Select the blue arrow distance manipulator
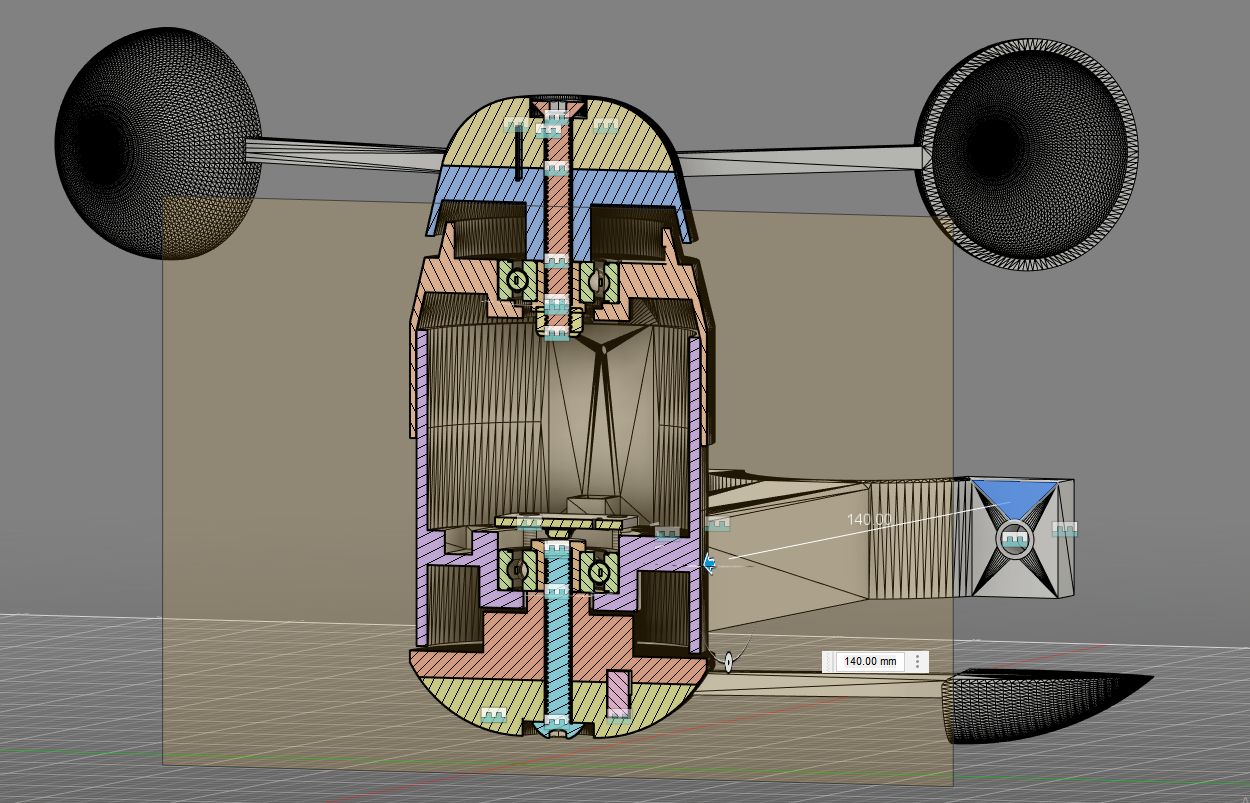The width and height of the screenshot is (1250, 803). coord(709,565)
